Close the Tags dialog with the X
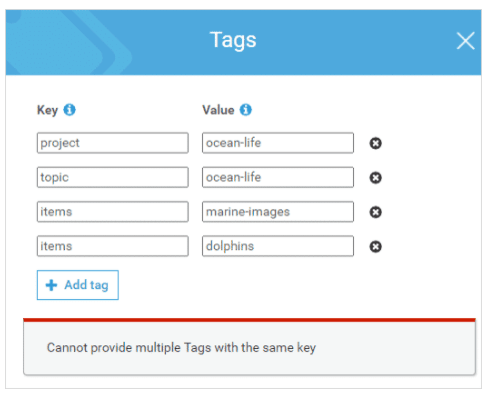The image size is (489, 402). pos(465,41)
